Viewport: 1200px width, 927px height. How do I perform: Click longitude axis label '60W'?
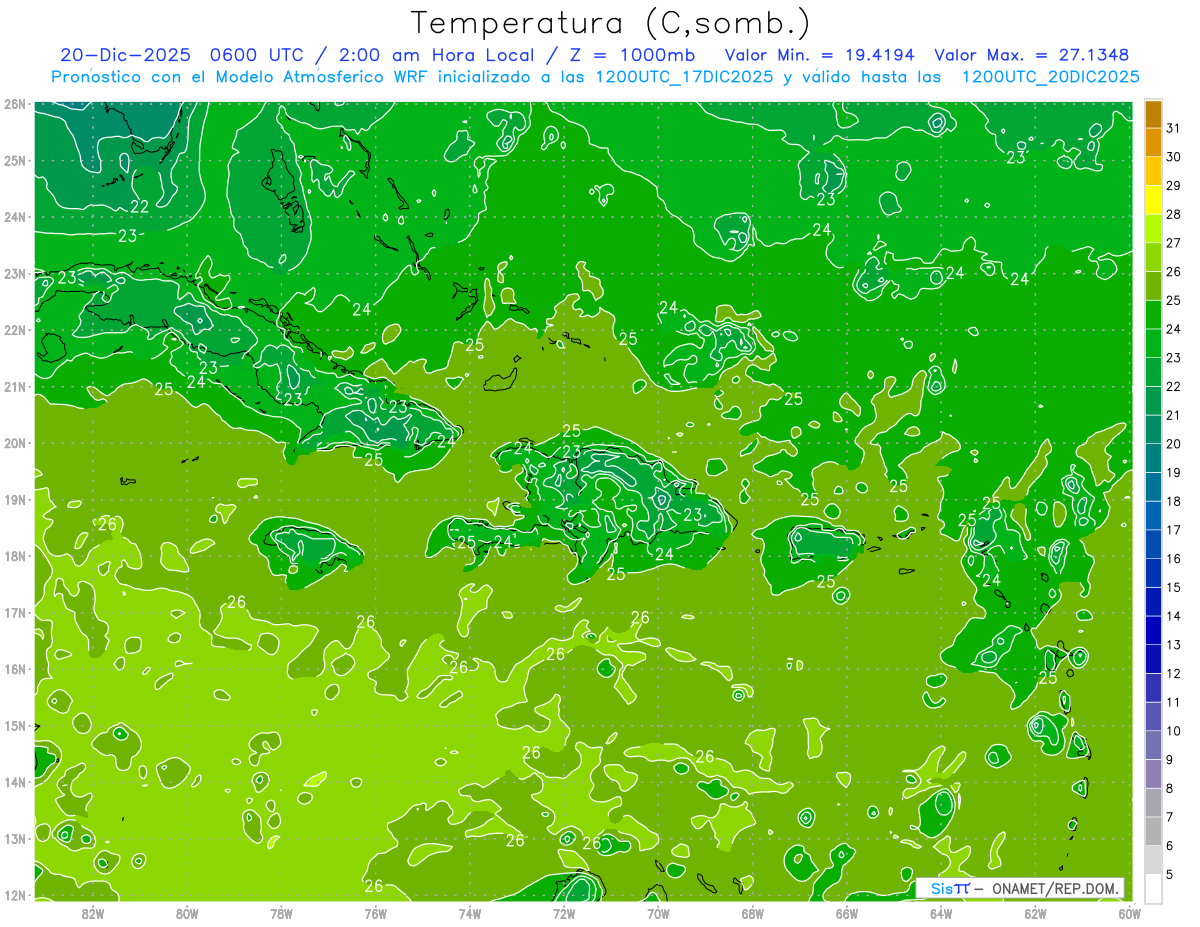point(1129,913)
